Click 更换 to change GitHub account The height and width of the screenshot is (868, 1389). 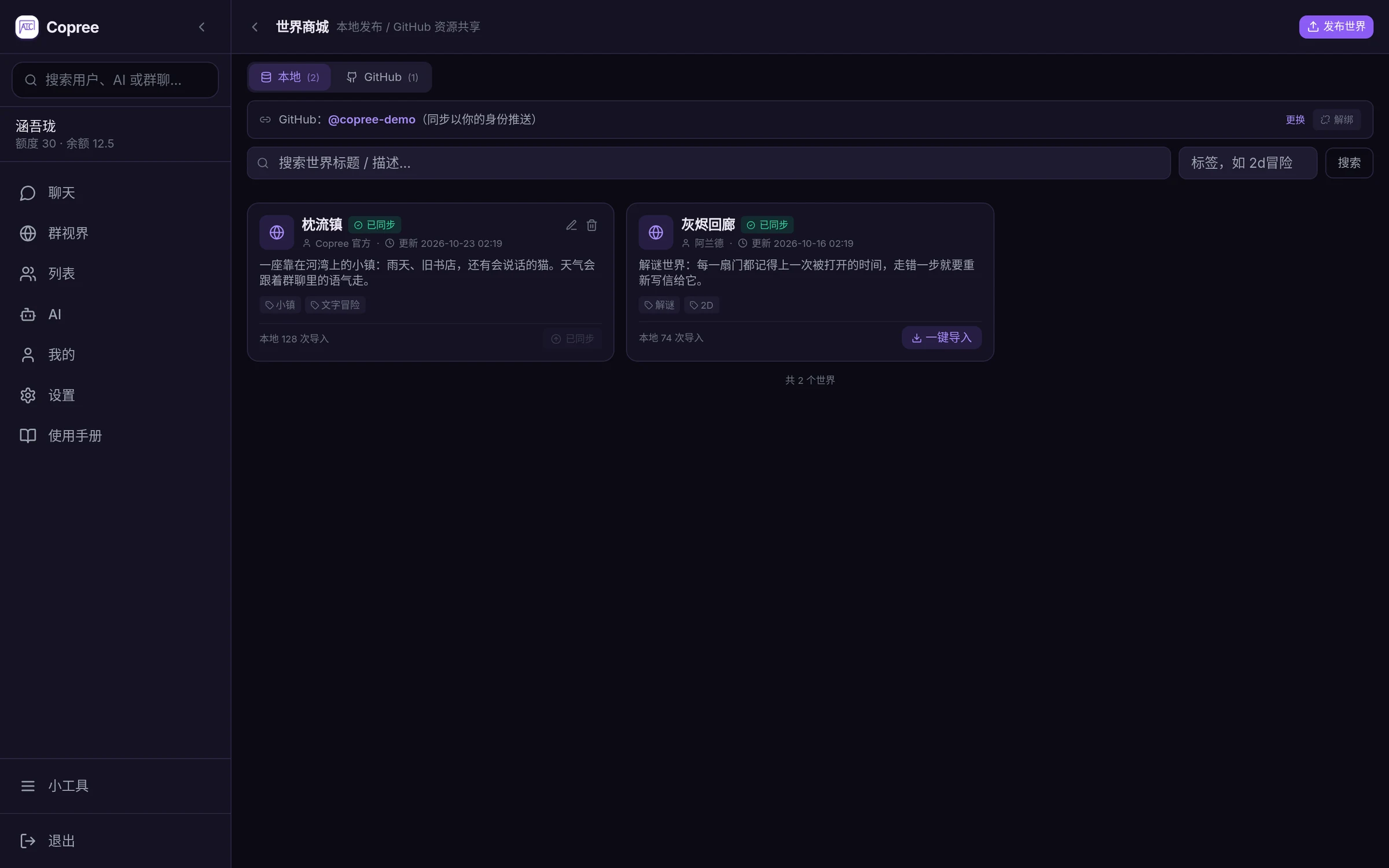point(1295,120)
